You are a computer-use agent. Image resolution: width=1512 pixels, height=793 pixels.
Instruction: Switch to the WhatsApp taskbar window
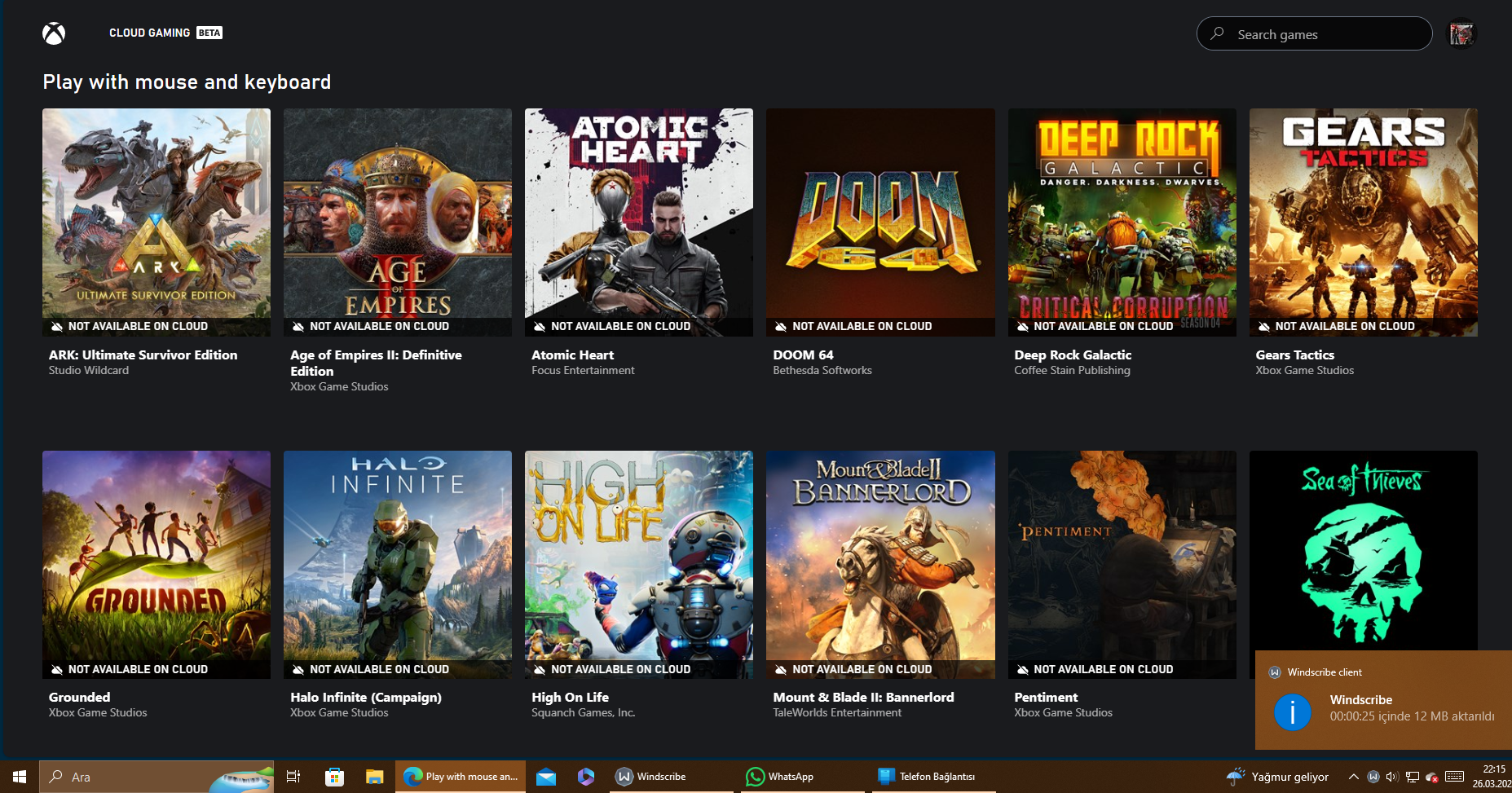802,777
